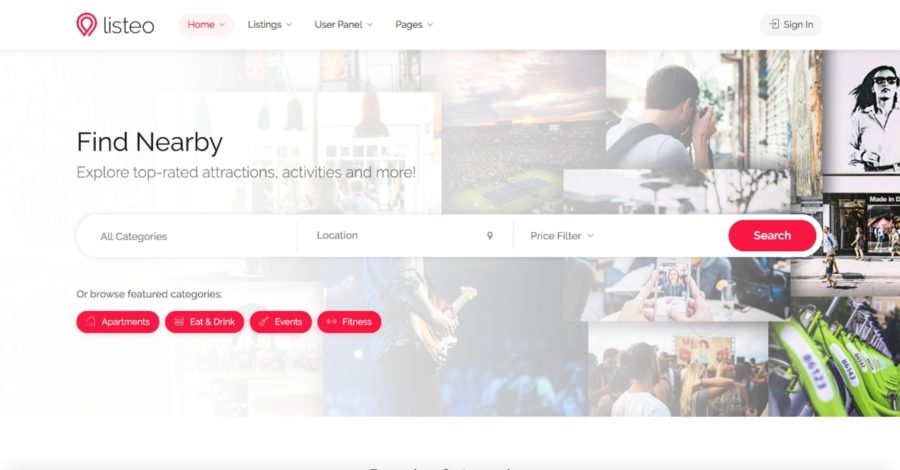The width and height of the screenshot is (900, 470).
Task: Open the All Categories selector
Action: (187, 236)
